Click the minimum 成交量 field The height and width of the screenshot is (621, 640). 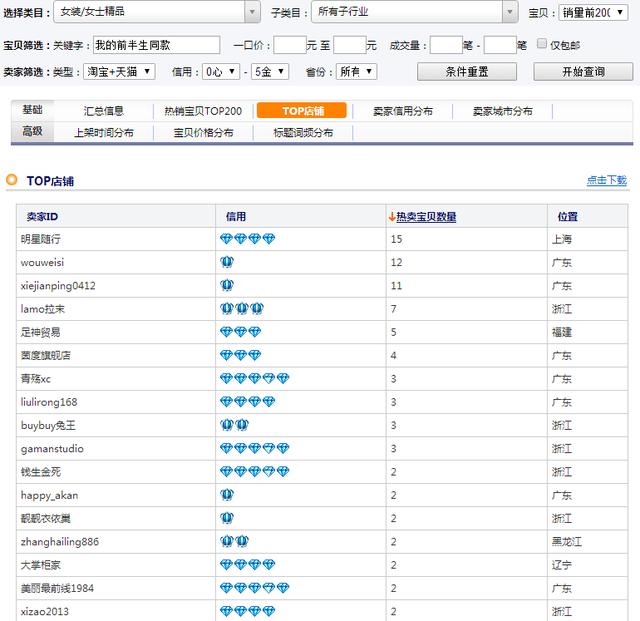446,45
